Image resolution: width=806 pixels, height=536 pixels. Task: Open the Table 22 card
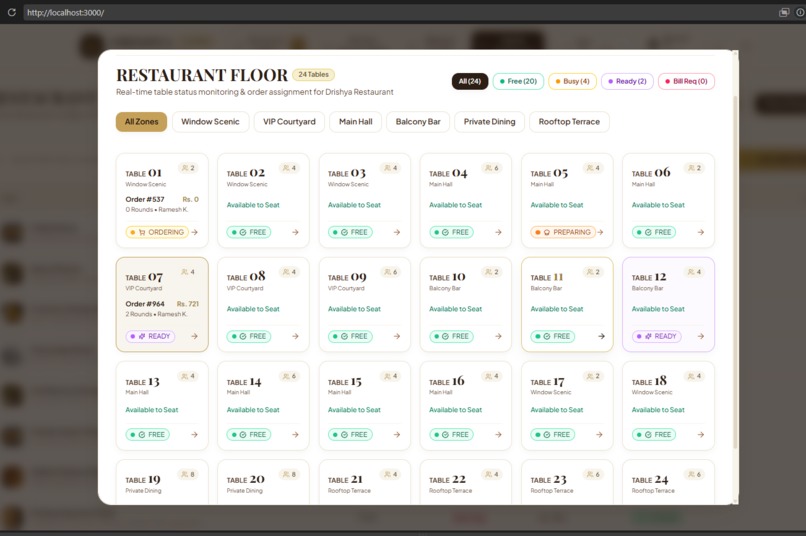point(466,482)
